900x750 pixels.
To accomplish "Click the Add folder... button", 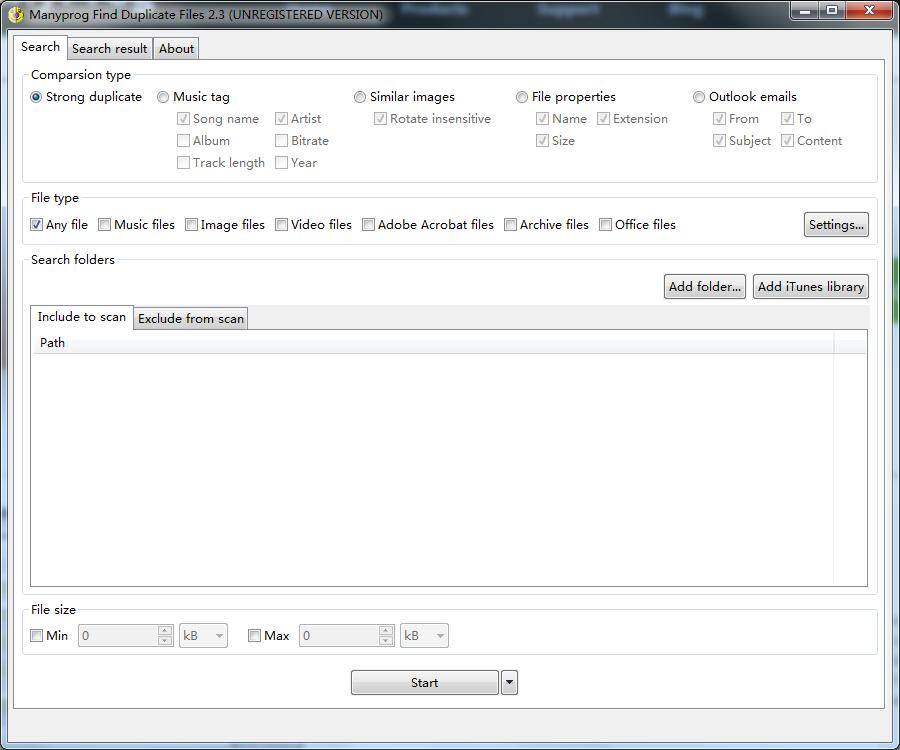I will [x=704, y=286].
